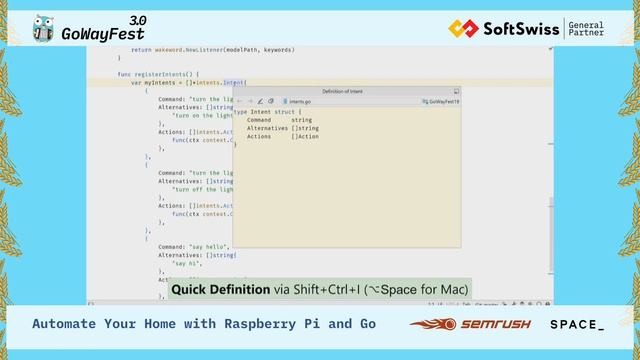Click the Show in Find tool icon
The image size is (640, 360).
271,101
